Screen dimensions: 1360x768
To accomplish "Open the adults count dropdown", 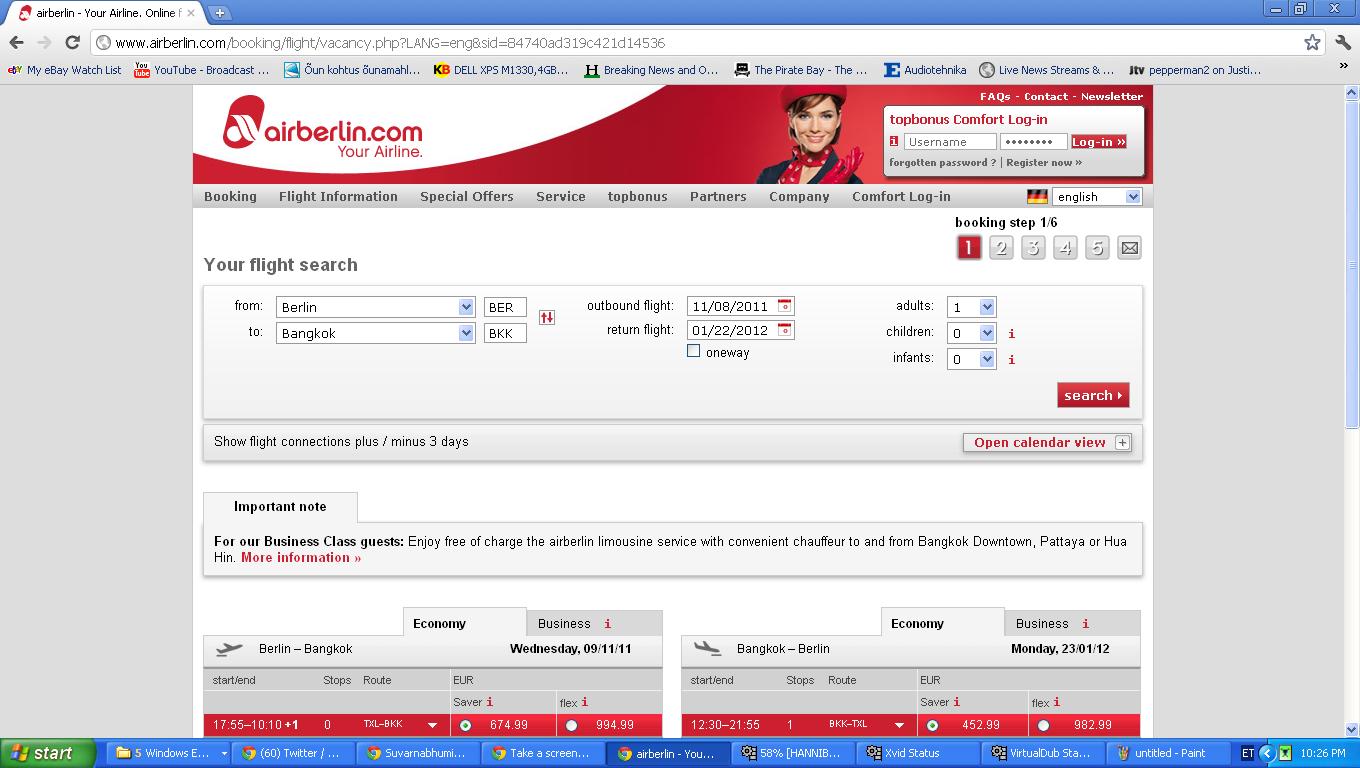I will [972, 307].
